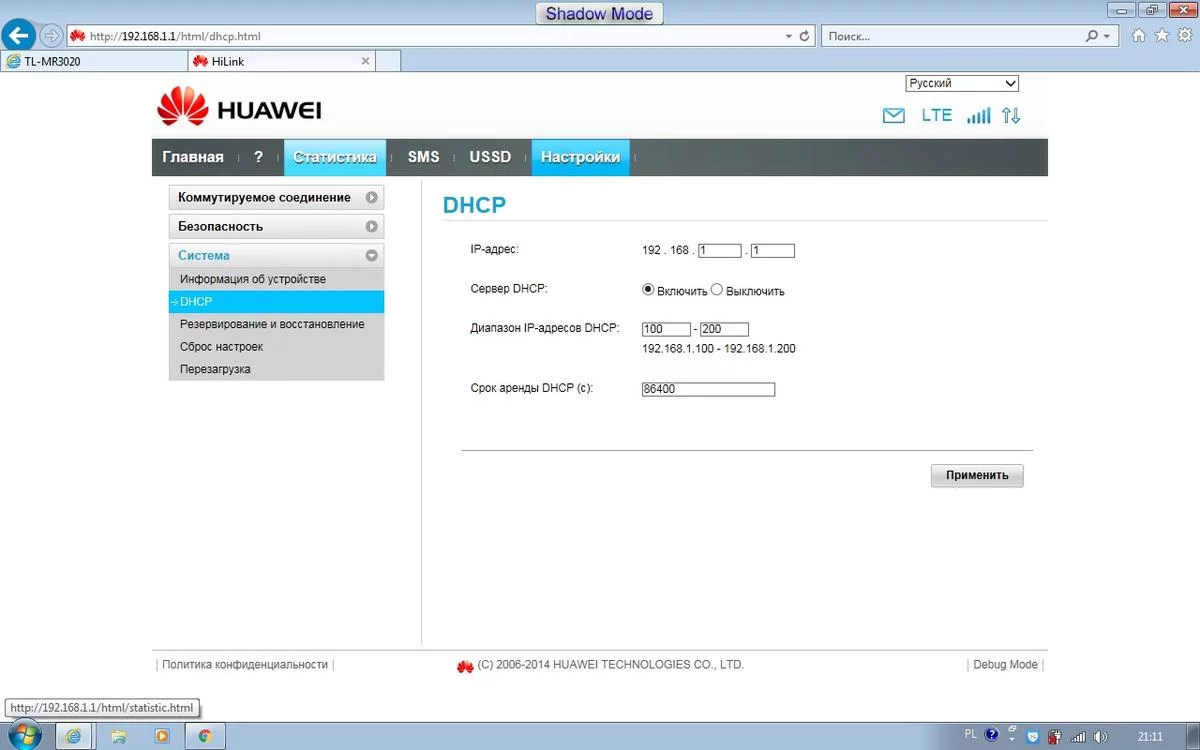Open the Русский language dropdown
The width and height of the screenshot is (1200, 750).
pyautogui.click(x=961, y=84)
